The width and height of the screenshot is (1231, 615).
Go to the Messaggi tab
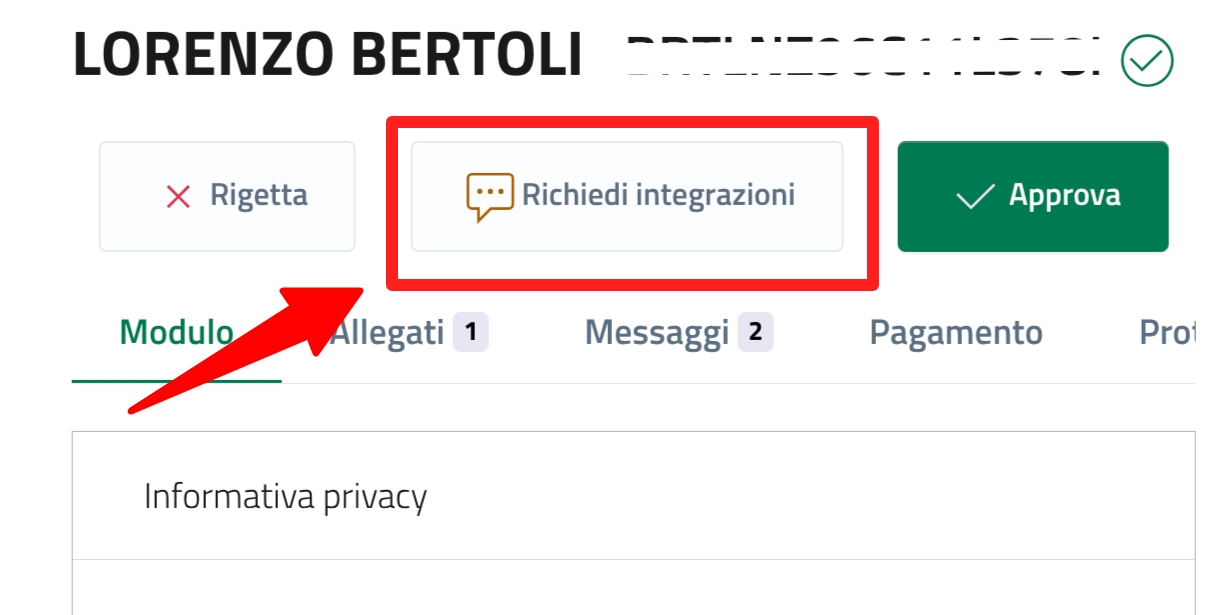coord(657,333)
